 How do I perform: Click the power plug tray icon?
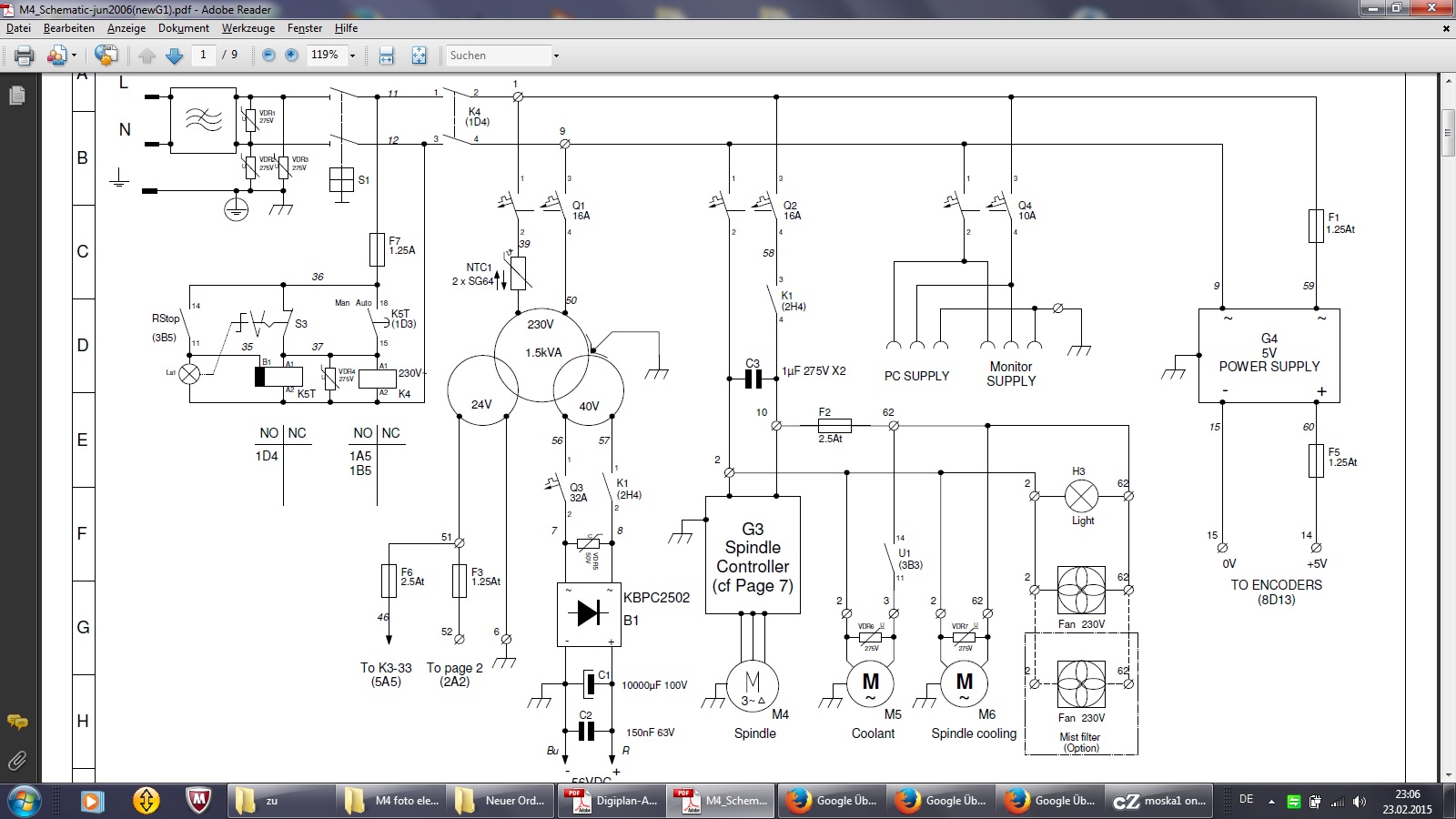(1315, 802)
